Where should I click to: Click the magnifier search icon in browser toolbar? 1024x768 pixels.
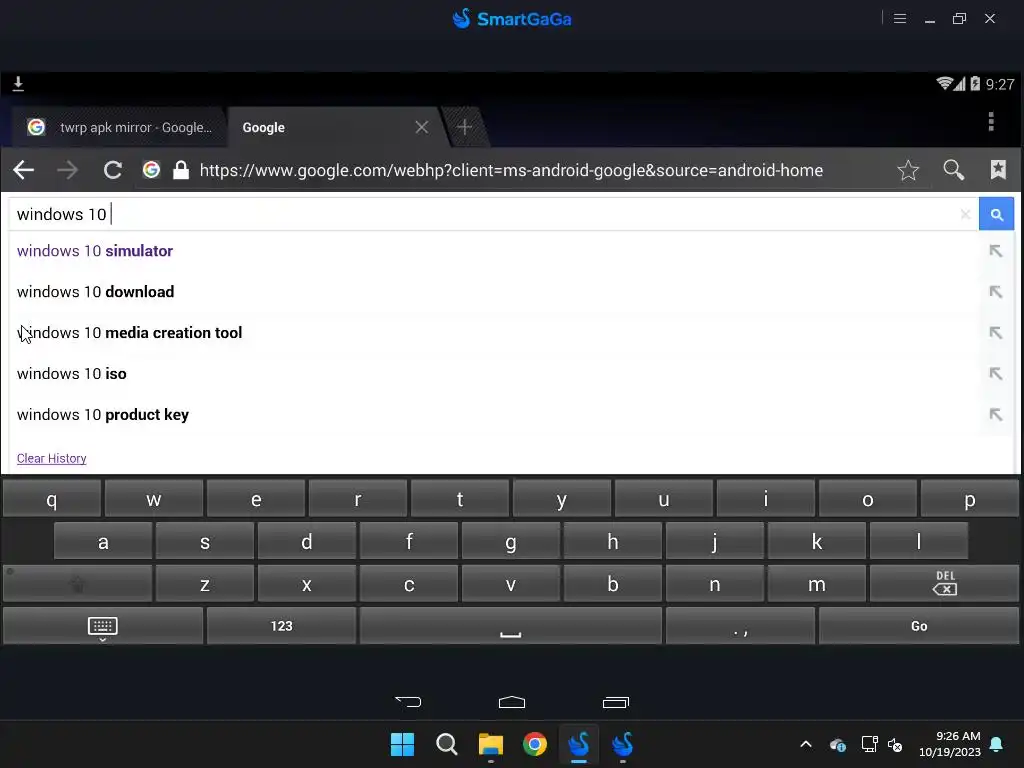pos(953,170)
